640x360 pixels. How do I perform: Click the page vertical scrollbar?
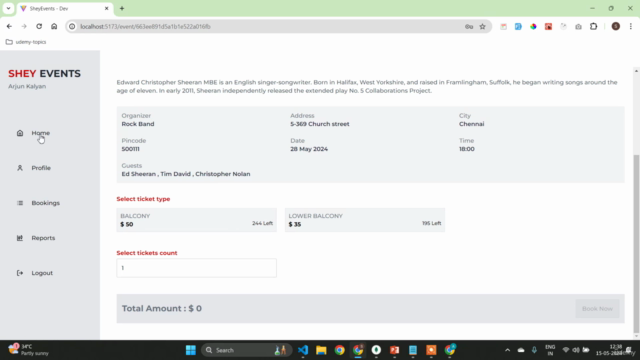[636, 244]
